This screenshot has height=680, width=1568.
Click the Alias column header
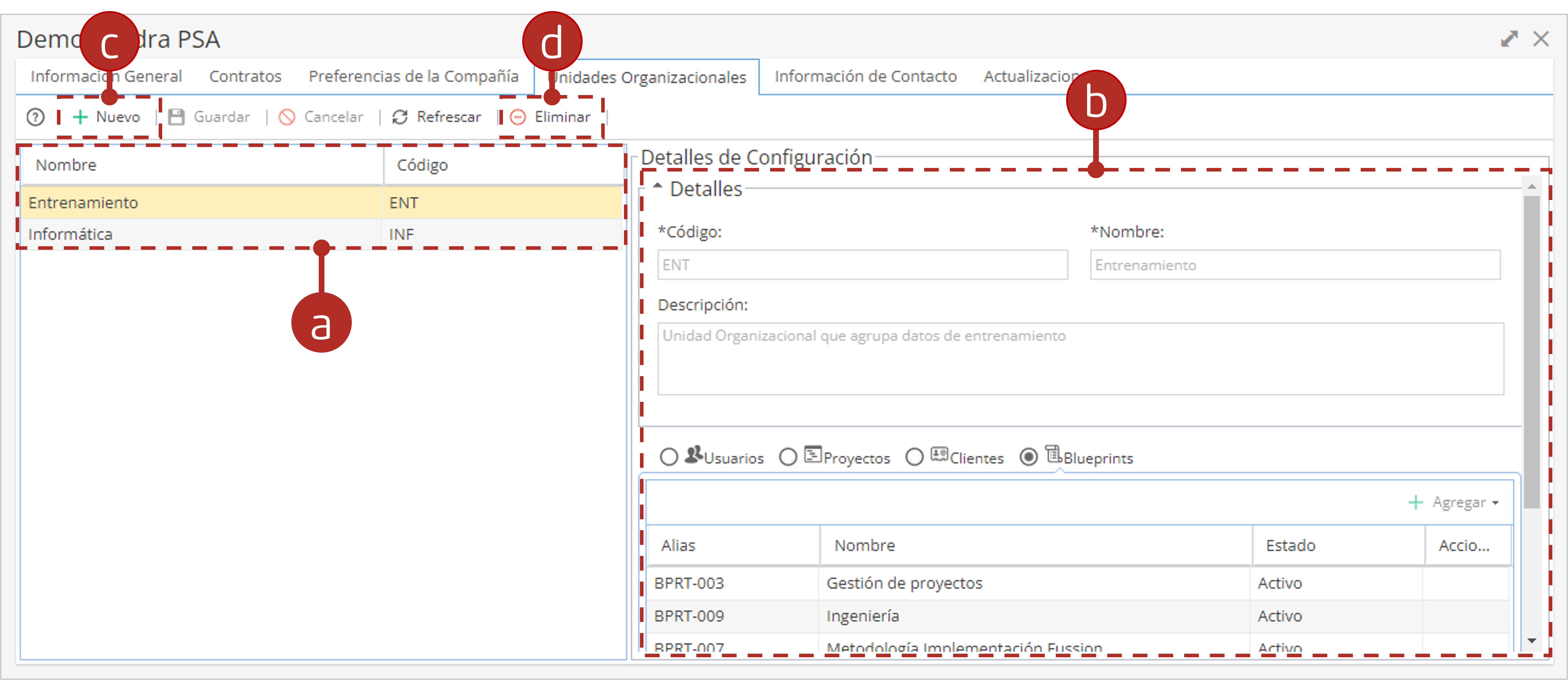733,545
